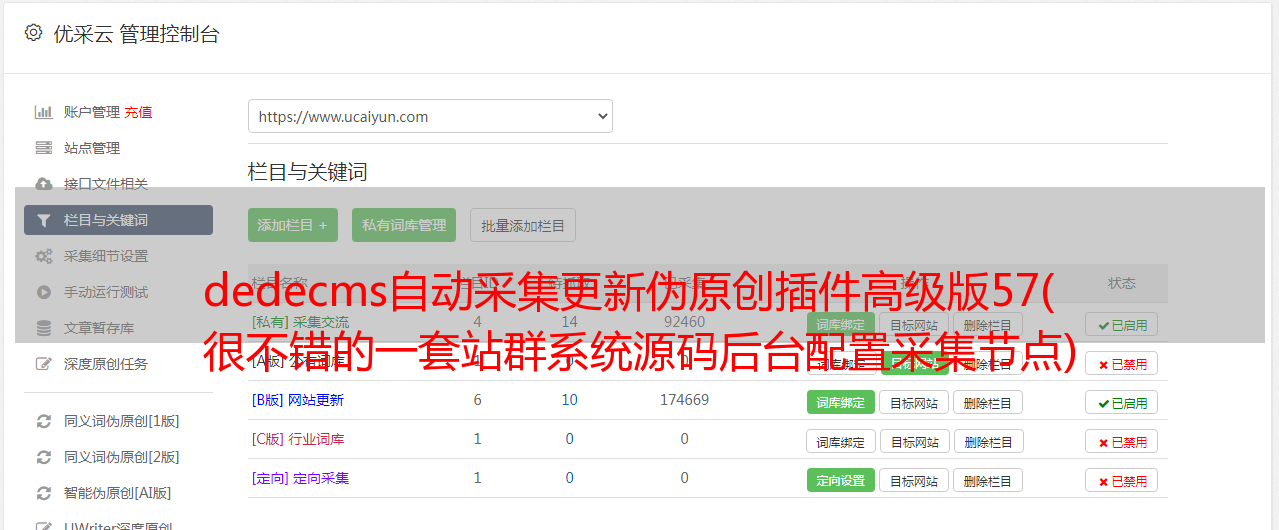
Task: Toggle 已禁用 status of 定向采集 row
Action: click(1122, 480)
